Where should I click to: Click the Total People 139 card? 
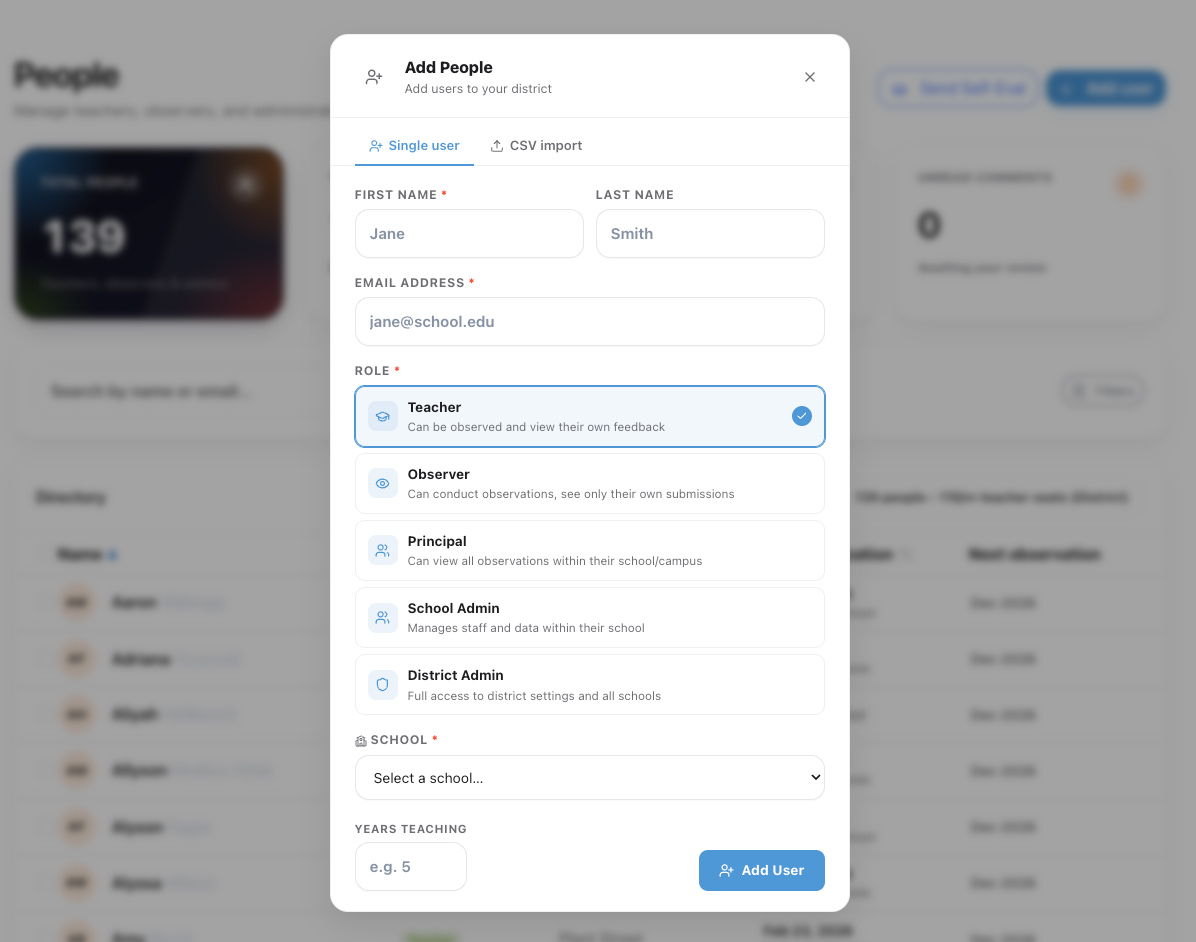149,233
